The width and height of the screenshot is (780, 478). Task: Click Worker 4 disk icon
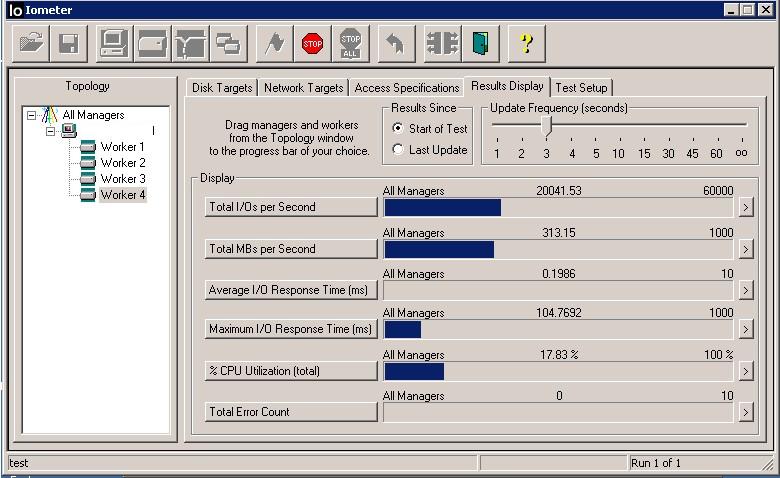coord(88,194)
